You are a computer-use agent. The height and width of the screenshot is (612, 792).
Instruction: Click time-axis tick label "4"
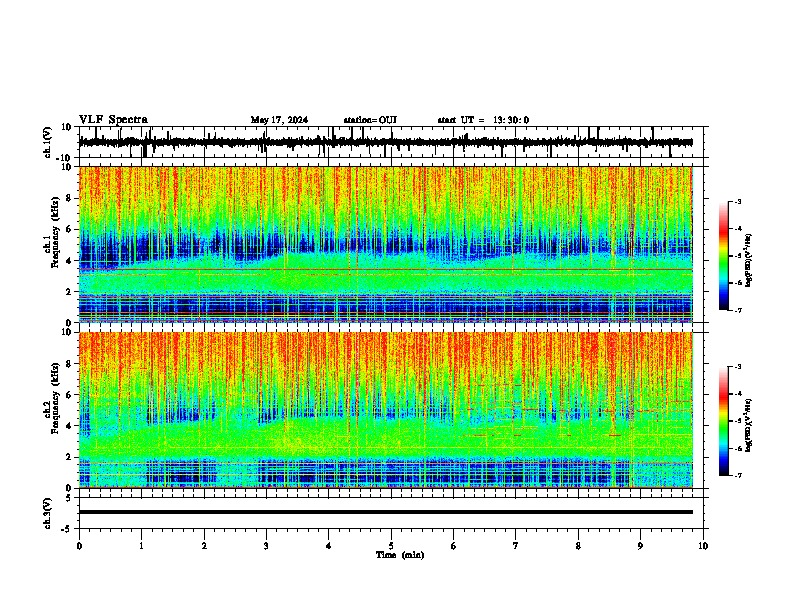[x=329, y=546]
